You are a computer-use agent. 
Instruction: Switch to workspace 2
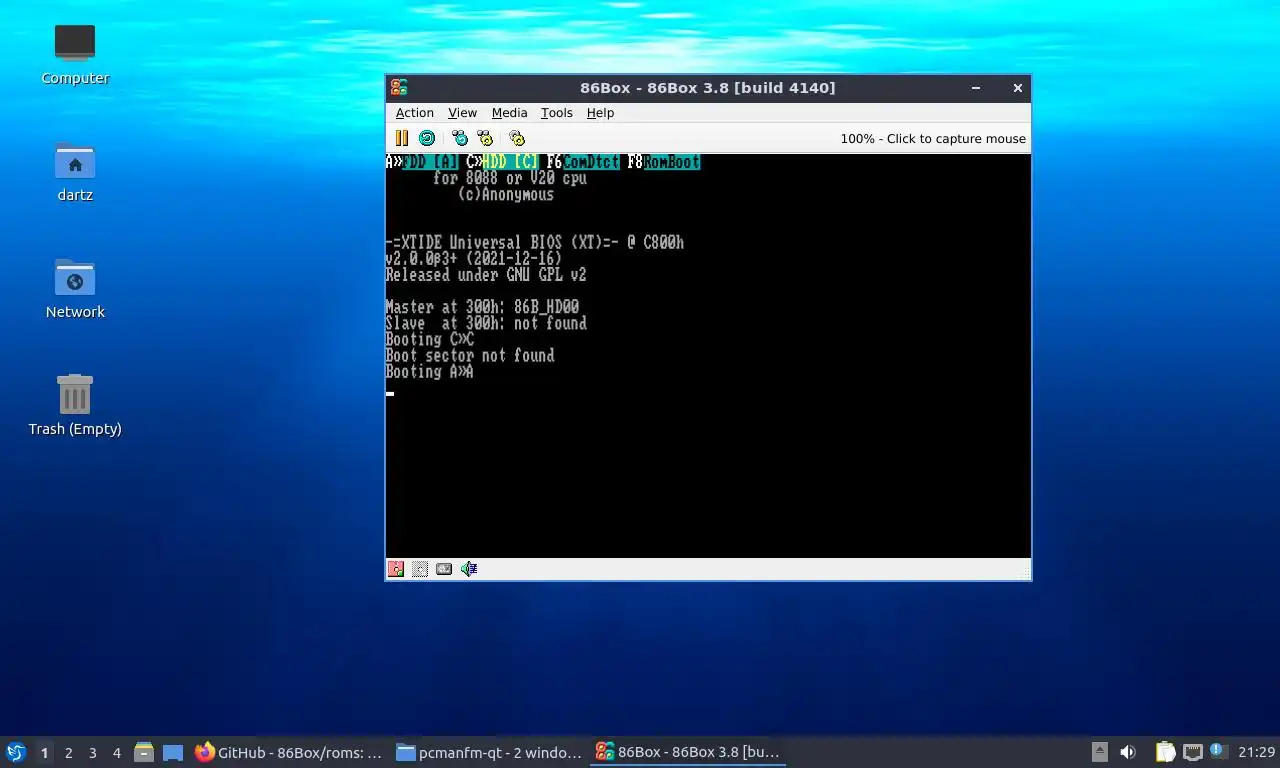pos(69,753)
